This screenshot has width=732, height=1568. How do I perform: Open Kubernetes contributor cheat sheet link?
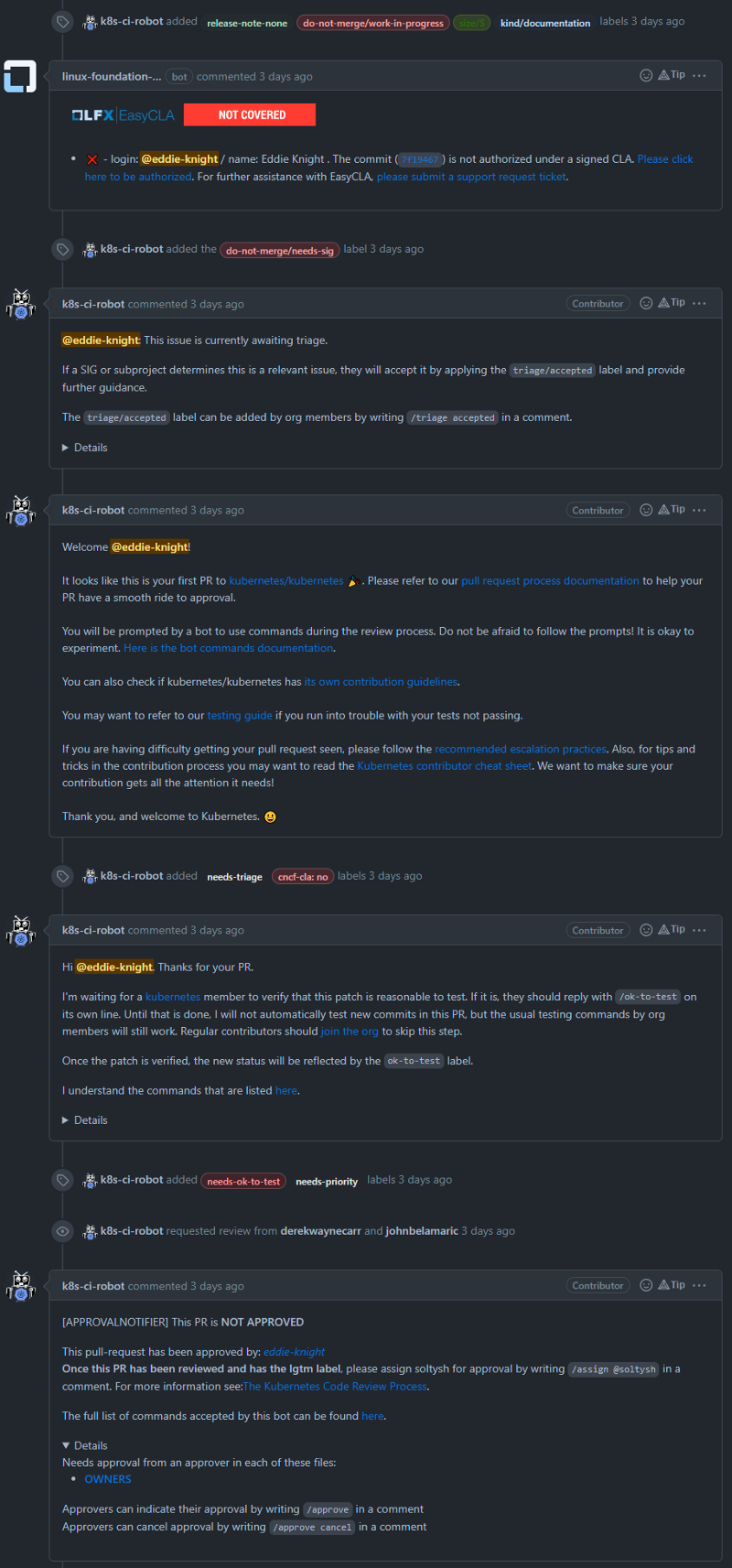pos(445,766)
